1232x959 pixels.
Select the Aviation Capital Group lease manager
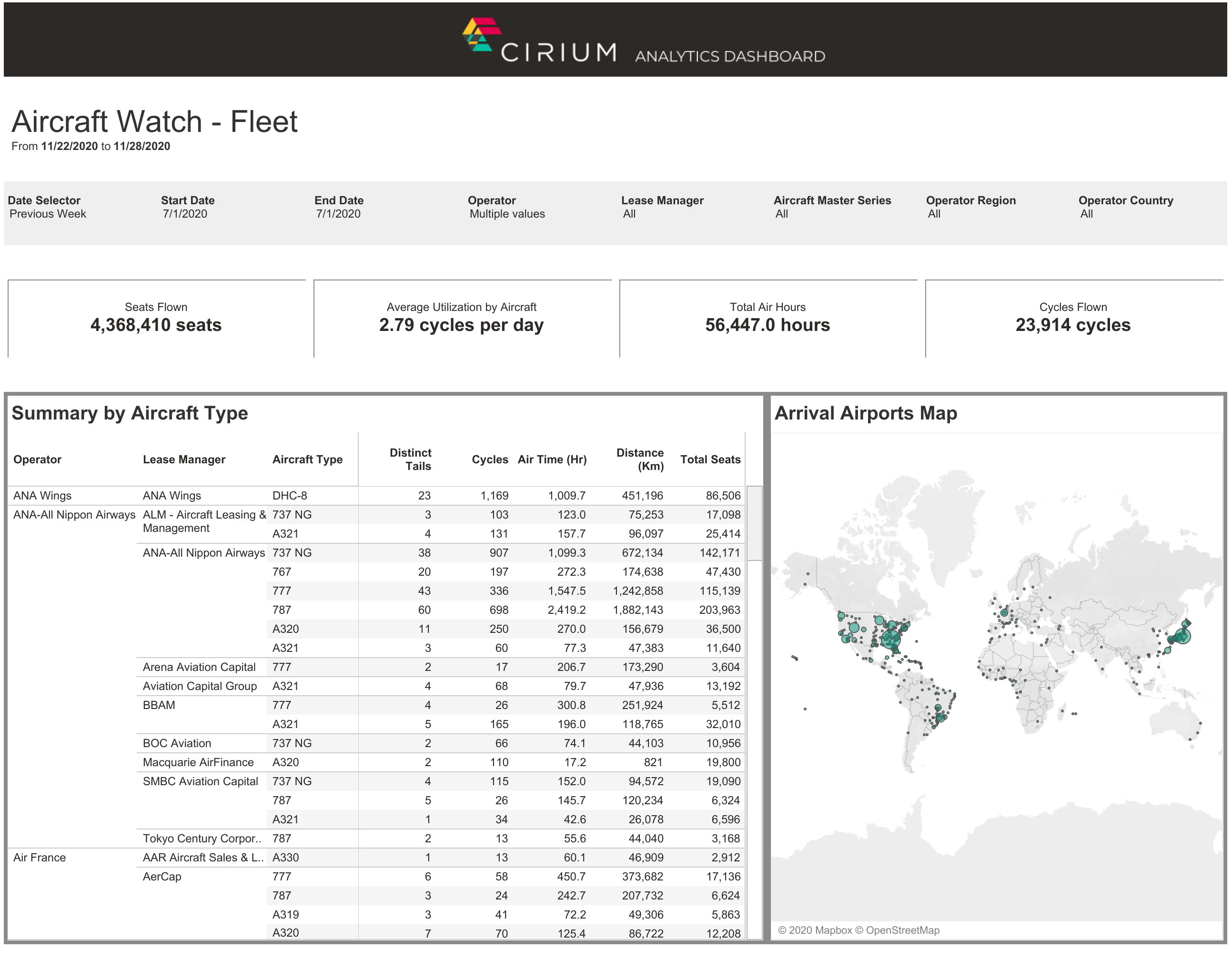(x=200, y=686)
